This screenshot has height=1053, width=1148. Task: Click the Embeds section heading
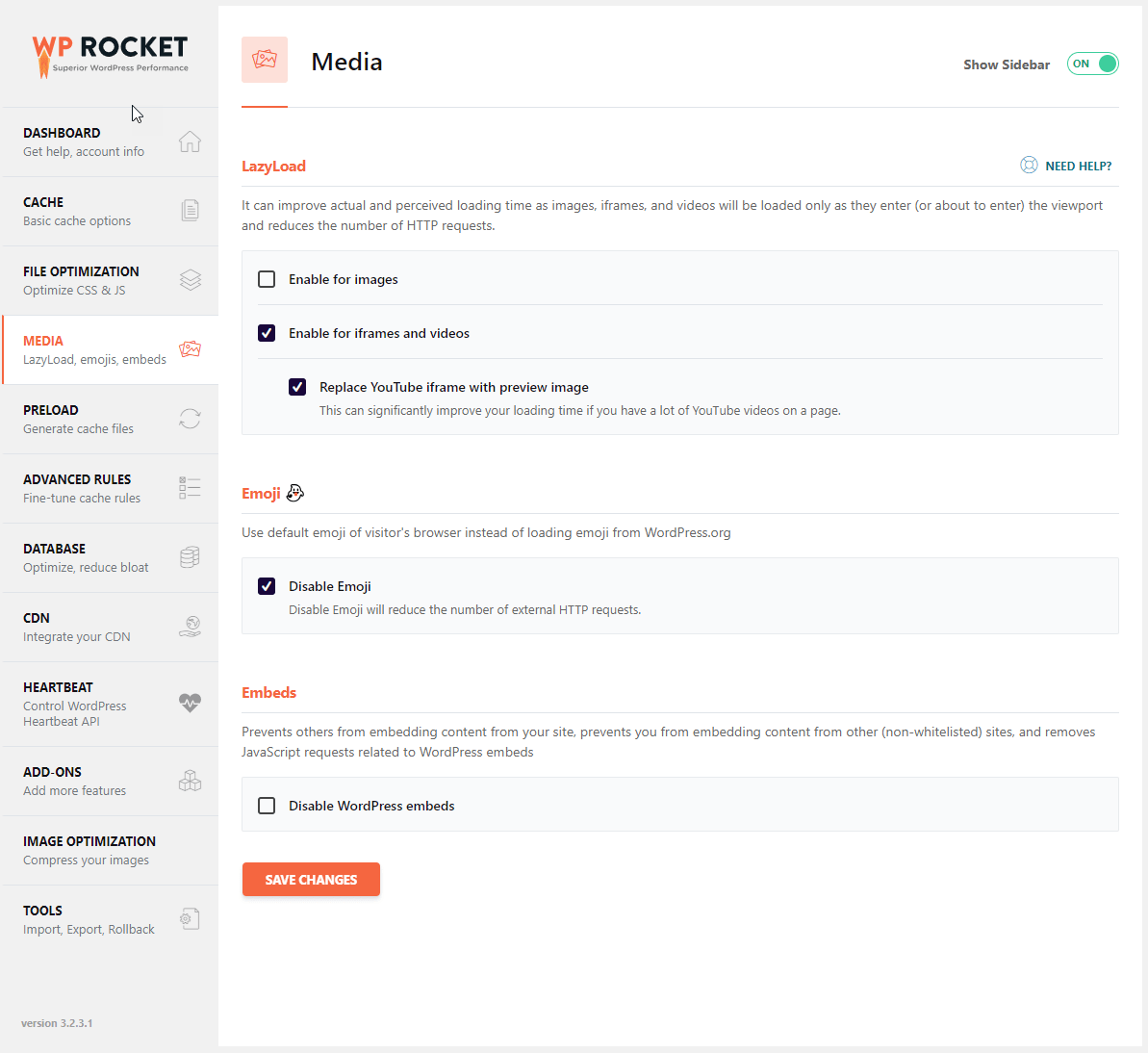[268, 693]
